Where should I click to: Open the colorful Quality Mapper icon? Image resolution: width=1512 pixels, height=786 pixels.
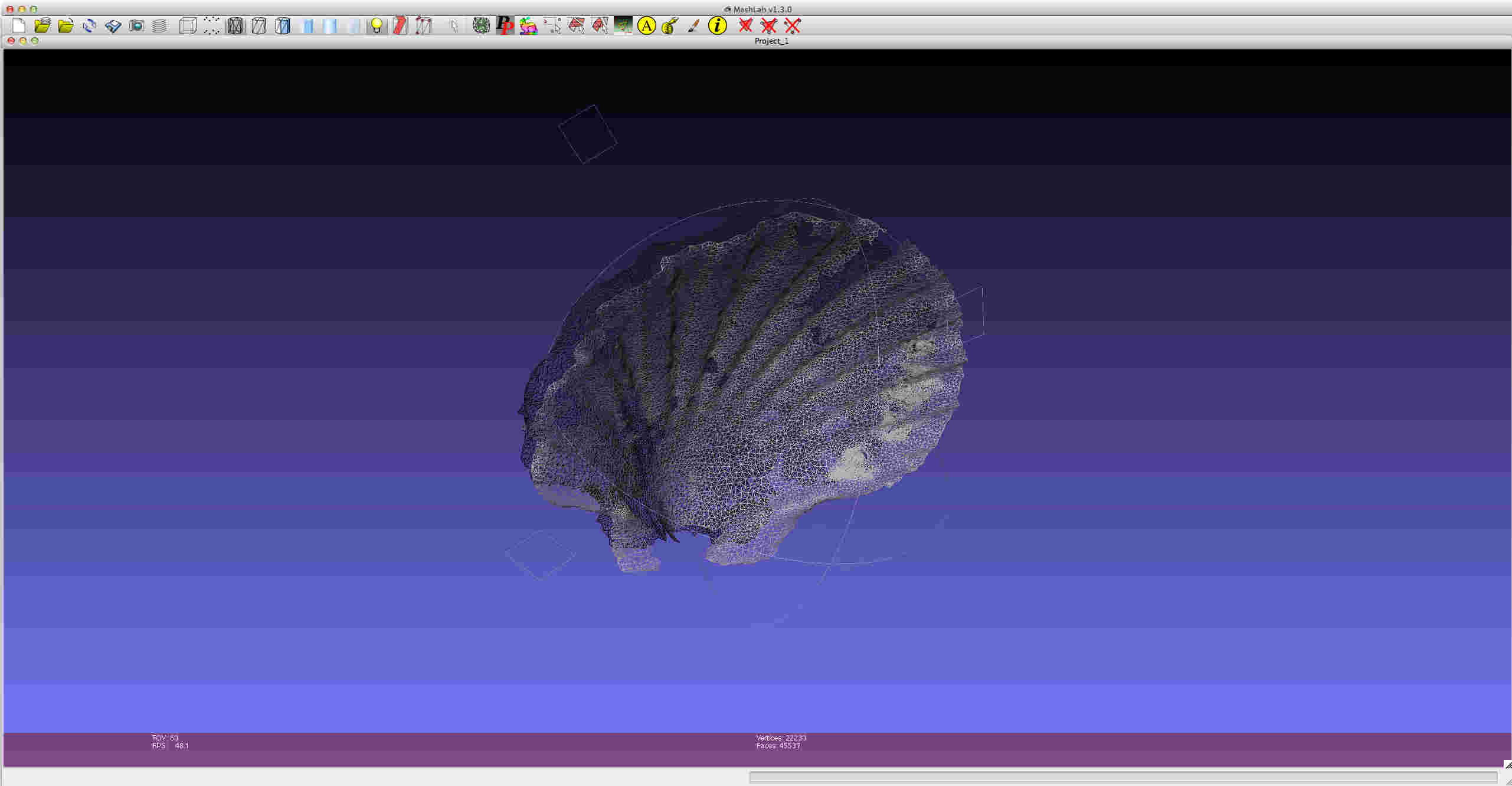click(x=528, y=25)
